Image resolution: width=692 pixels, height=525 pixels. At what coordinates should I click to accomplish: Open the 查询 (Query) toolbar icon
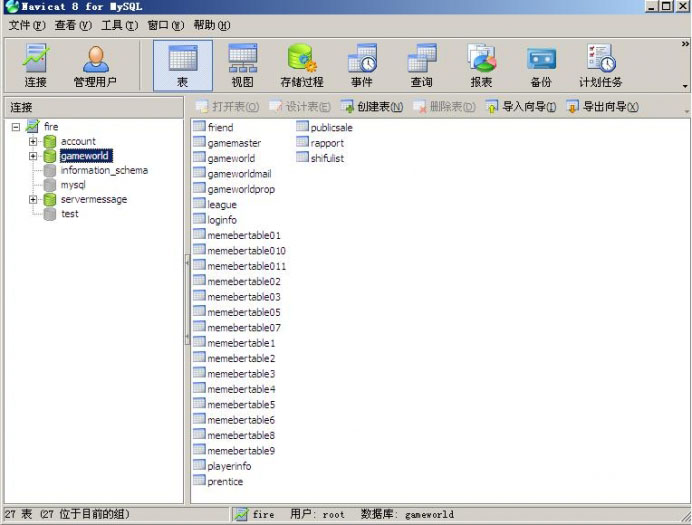(x=421, y=66)
